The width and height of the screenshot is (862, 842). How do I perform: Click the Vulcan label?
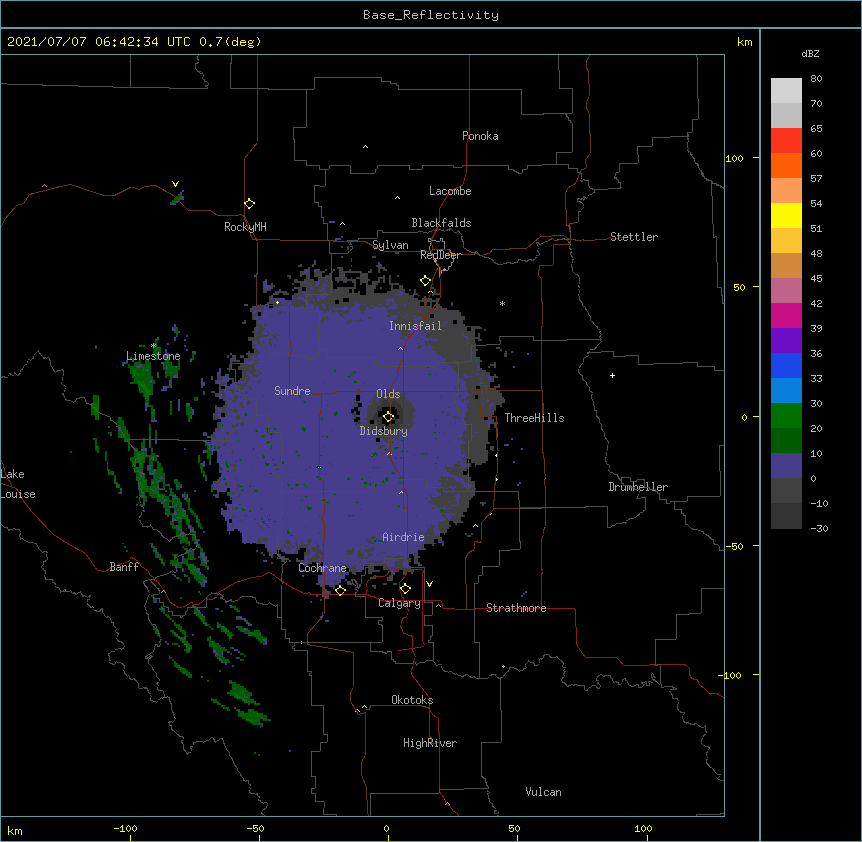543,792
